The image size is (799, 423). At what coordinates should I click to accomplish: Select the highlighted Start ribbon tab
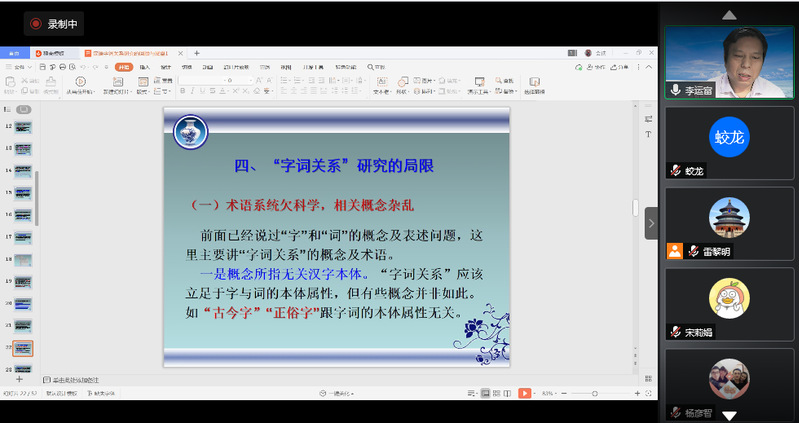[123, 67]
